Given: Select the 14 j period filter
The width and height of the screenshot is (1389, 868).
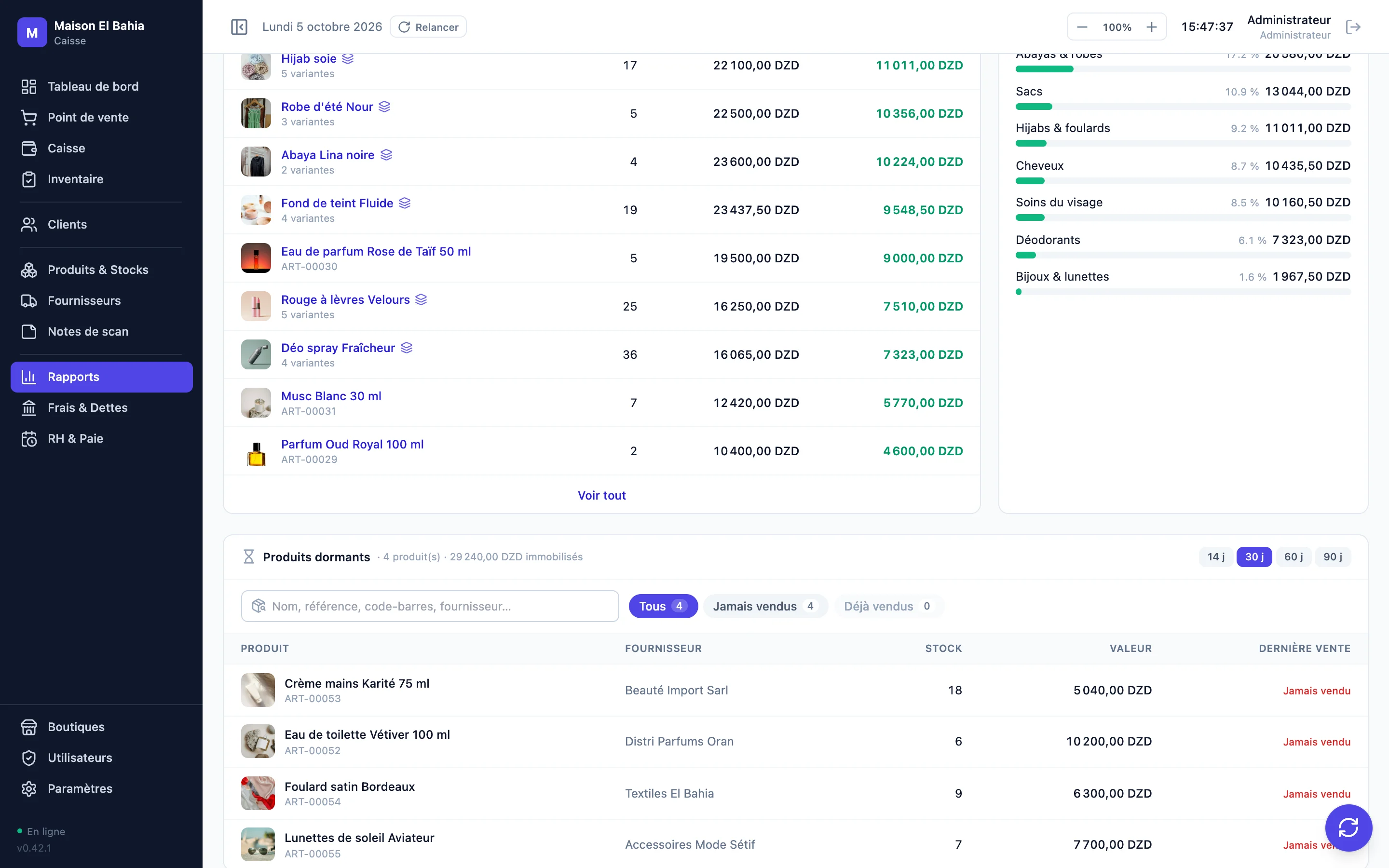Looking at the screenshot, I should [1216, 557].
